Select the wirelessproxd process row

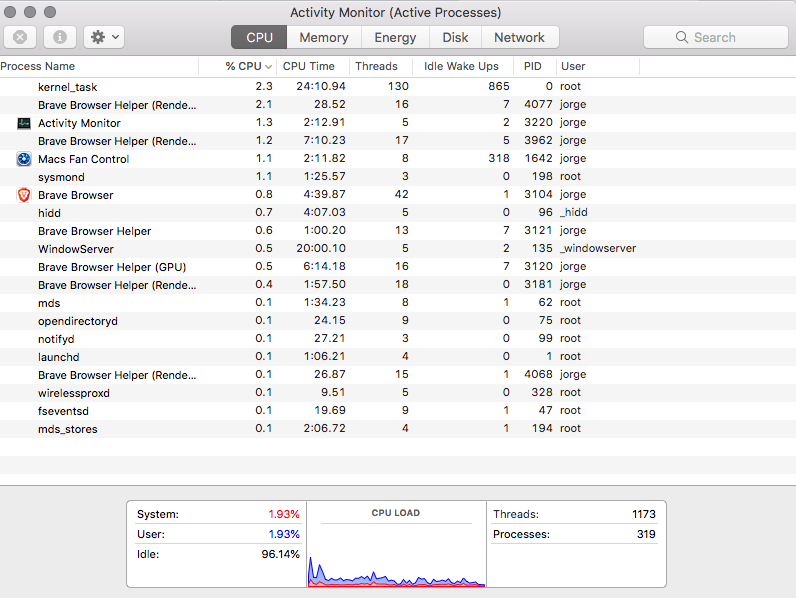pos(398,393)
